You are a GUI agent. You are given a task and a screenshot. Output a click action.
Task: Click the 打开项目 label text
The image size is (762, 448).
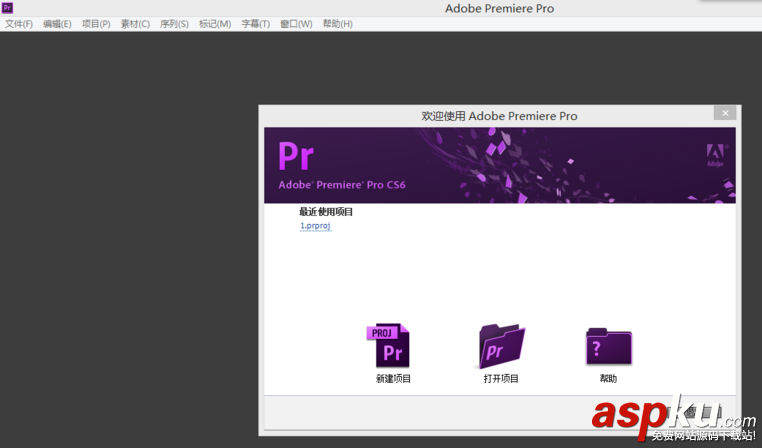coord(501,379)
